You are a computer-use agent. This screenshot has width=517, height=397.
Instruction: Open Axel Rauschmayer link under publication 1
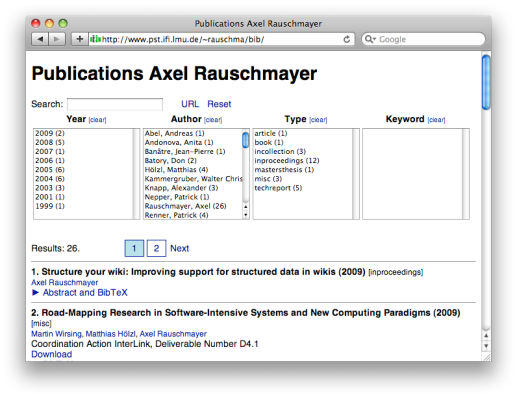(65, 283)
